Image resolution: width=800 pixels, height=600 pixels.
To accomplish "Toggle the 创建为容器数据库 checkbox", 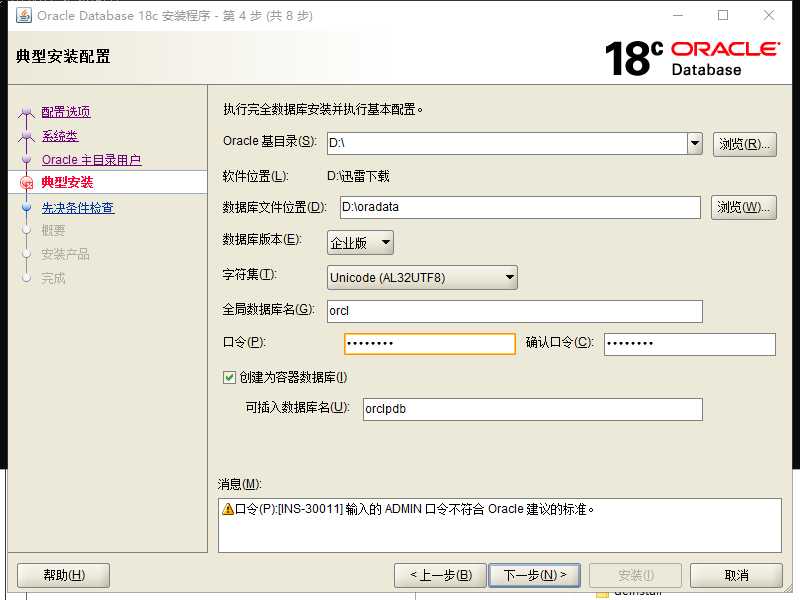I will pos(229,377).
